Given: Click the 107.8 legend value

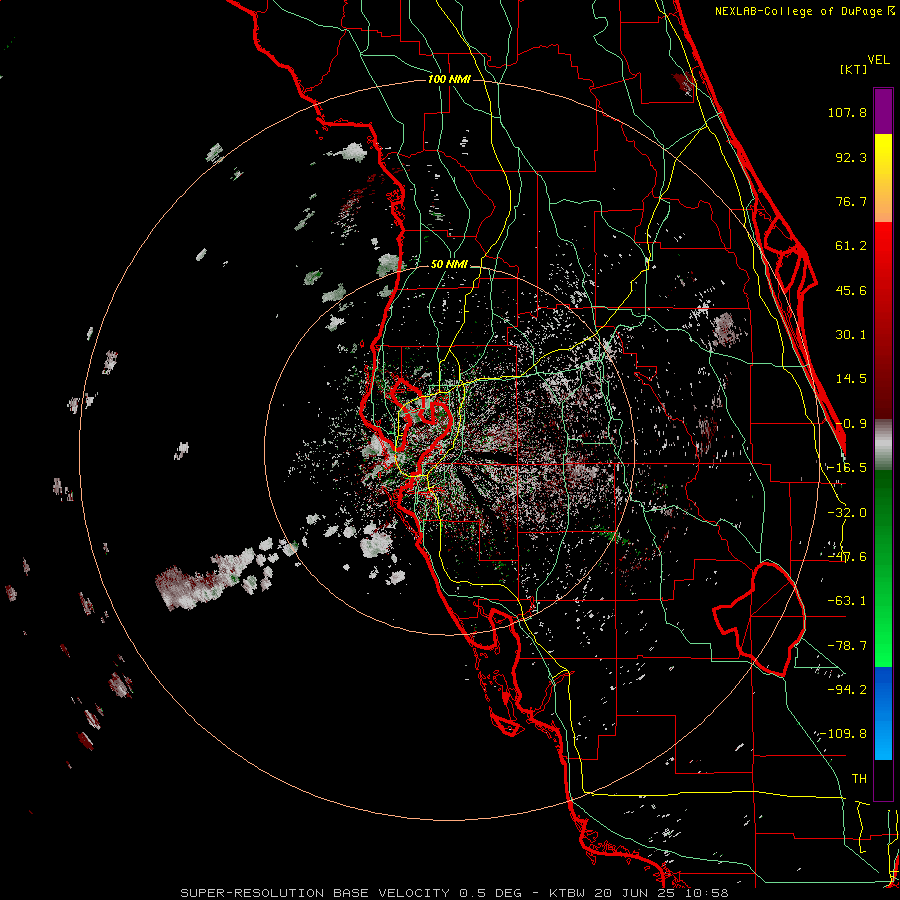Looking at the screenshot, I should point(847,112).
